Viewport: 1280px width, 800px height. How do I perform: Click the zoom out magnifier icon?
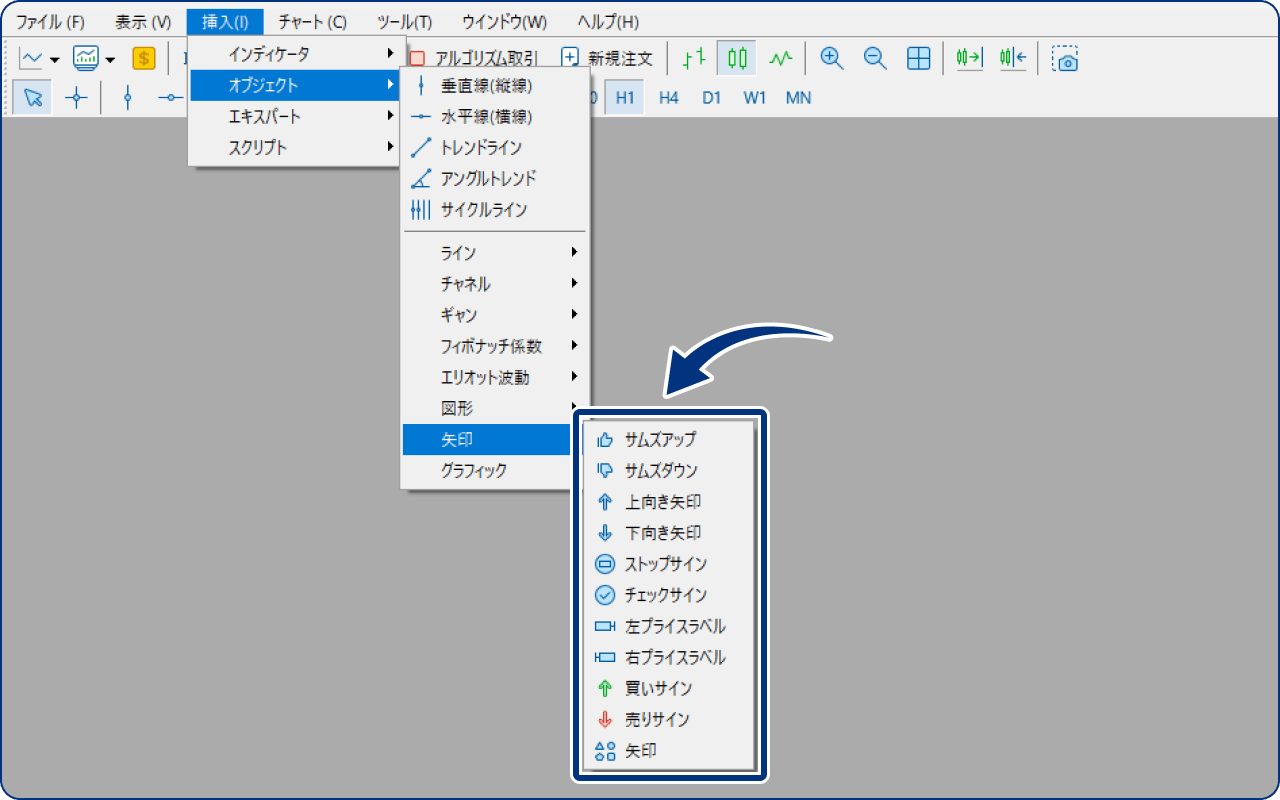(874, 58)
